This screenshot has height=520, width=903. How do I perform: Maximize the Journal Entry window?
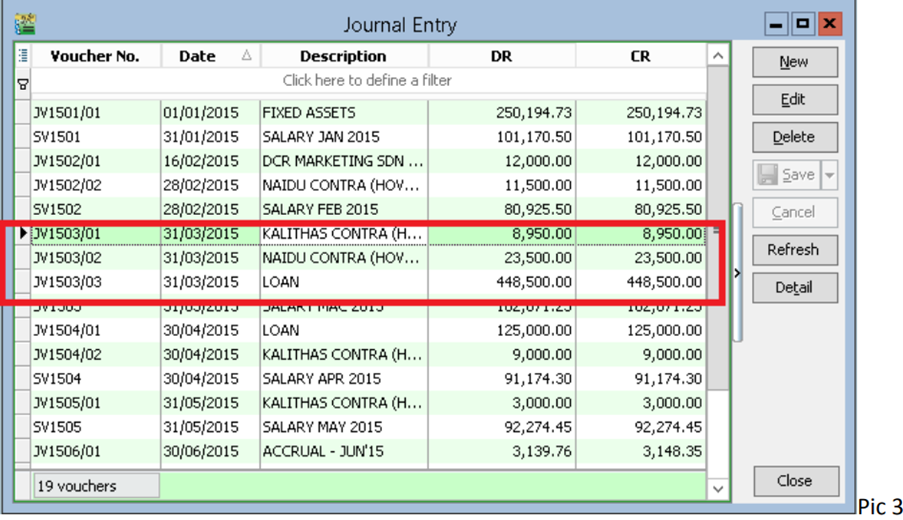[x=803, y=24]
